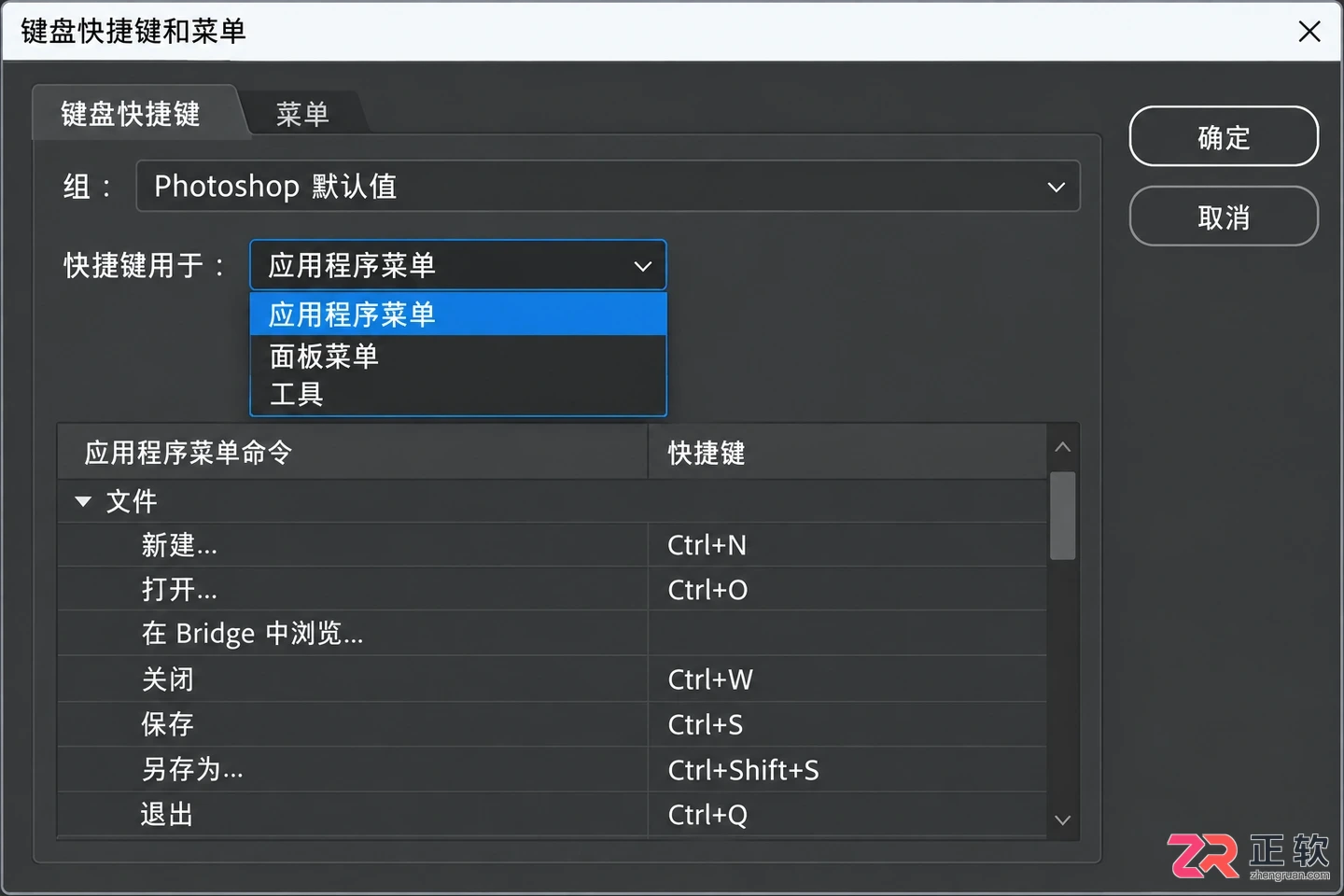
Task: Open the 组 Photoshop 默认值 dropdown
Action: (608, 186)
